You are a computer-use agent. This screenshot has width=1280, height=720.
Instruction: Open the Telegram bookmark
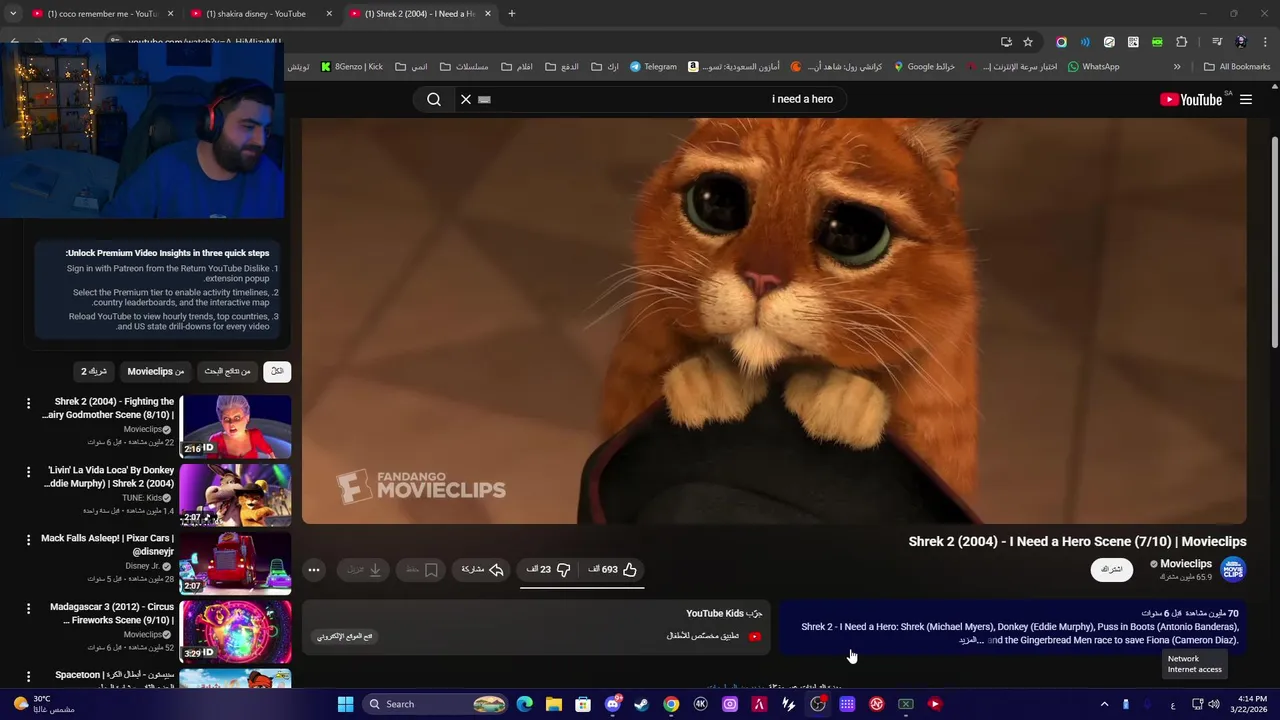coord(653,67)
